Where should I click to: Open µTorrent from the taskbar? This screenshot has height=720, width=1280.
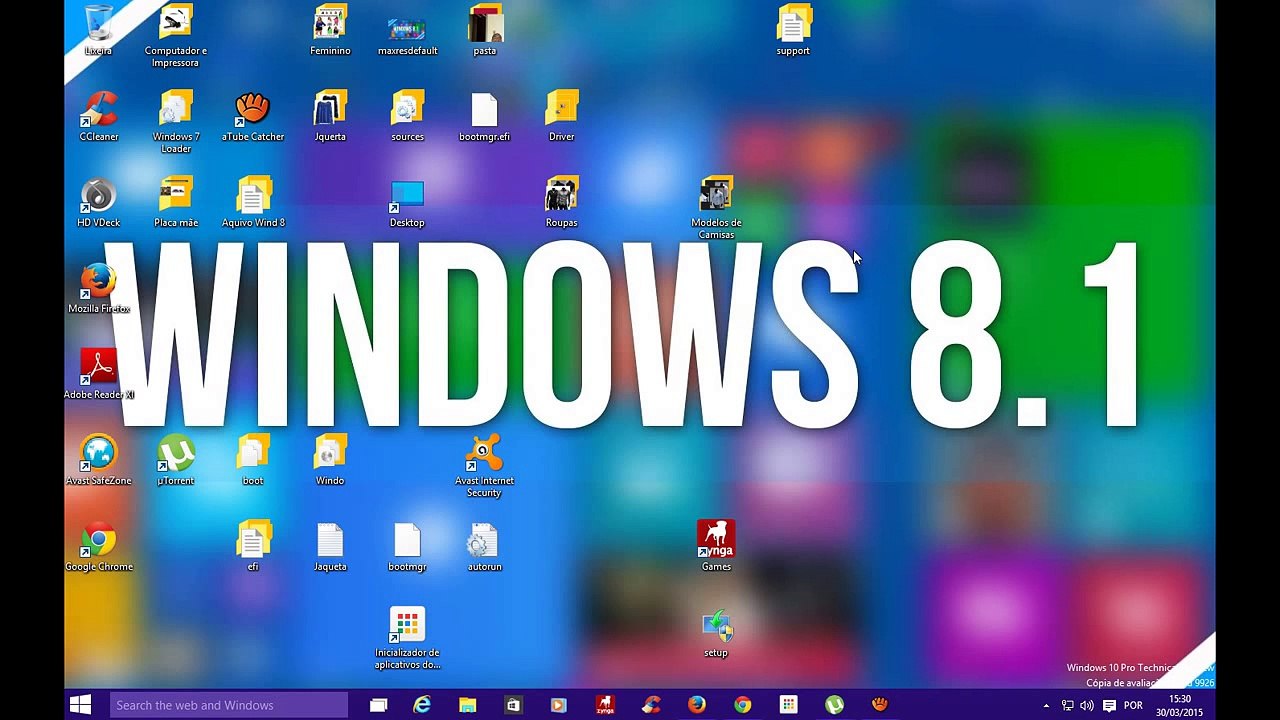click(834, 705)
